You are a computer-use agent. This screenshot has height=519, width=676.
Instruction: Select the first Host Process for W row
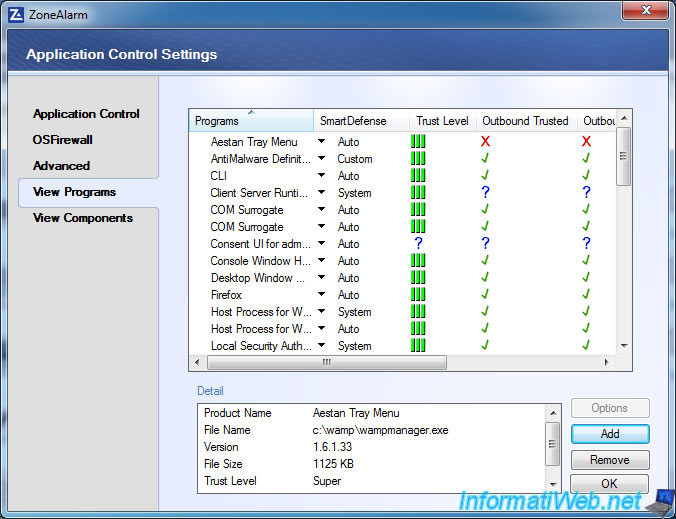(261, 311)
